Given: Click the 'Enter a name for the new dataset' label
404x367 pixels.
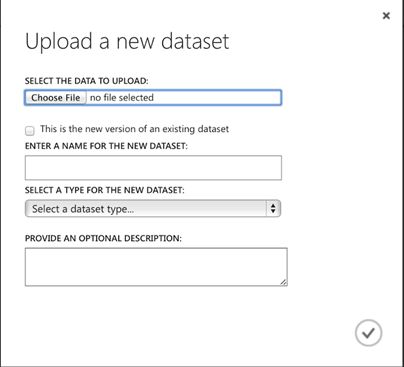Looking at the screenshot, I should click(106, 146).
